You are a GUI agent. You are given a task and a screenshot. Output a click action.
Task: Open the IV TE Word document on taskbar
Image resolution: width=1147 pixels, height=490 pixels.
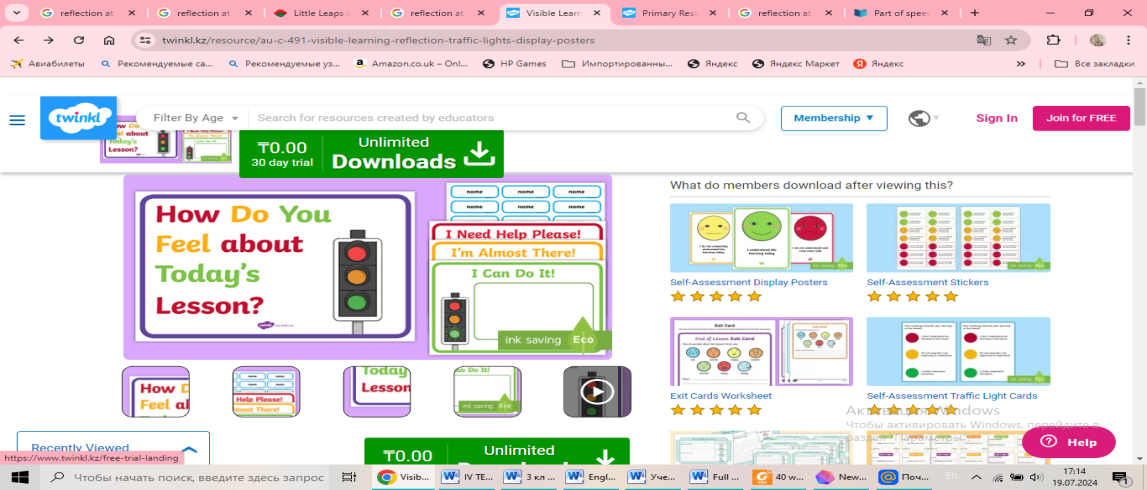[x=468, y=477]
